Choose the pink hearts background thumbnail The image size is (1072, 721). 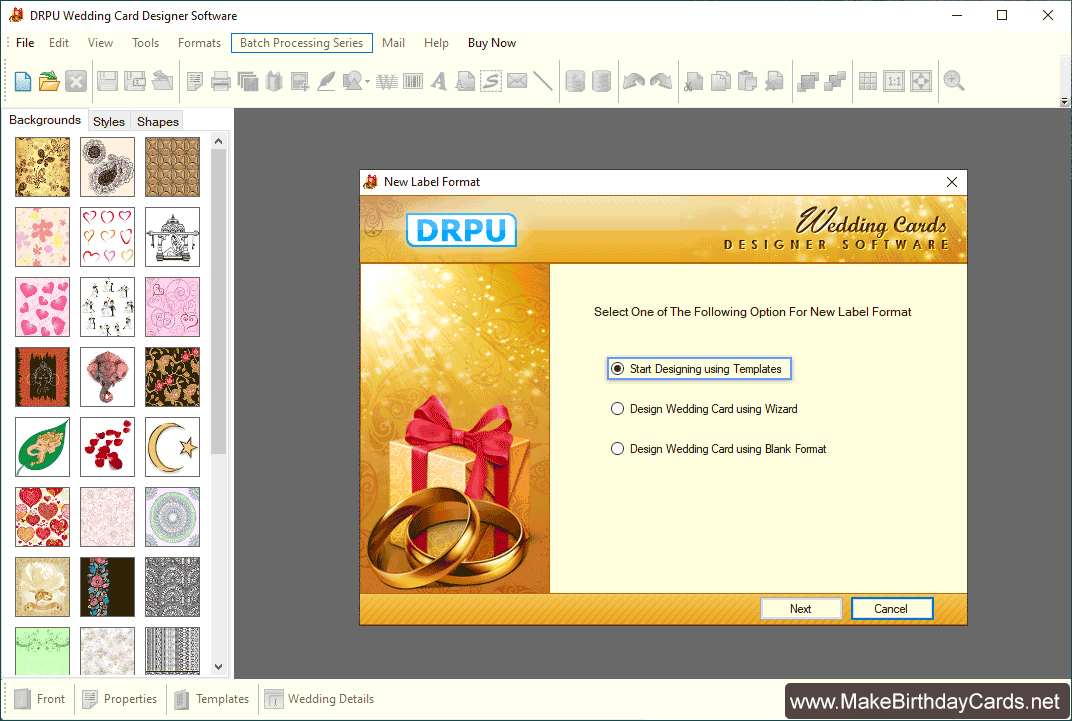[x=42, y=307]
